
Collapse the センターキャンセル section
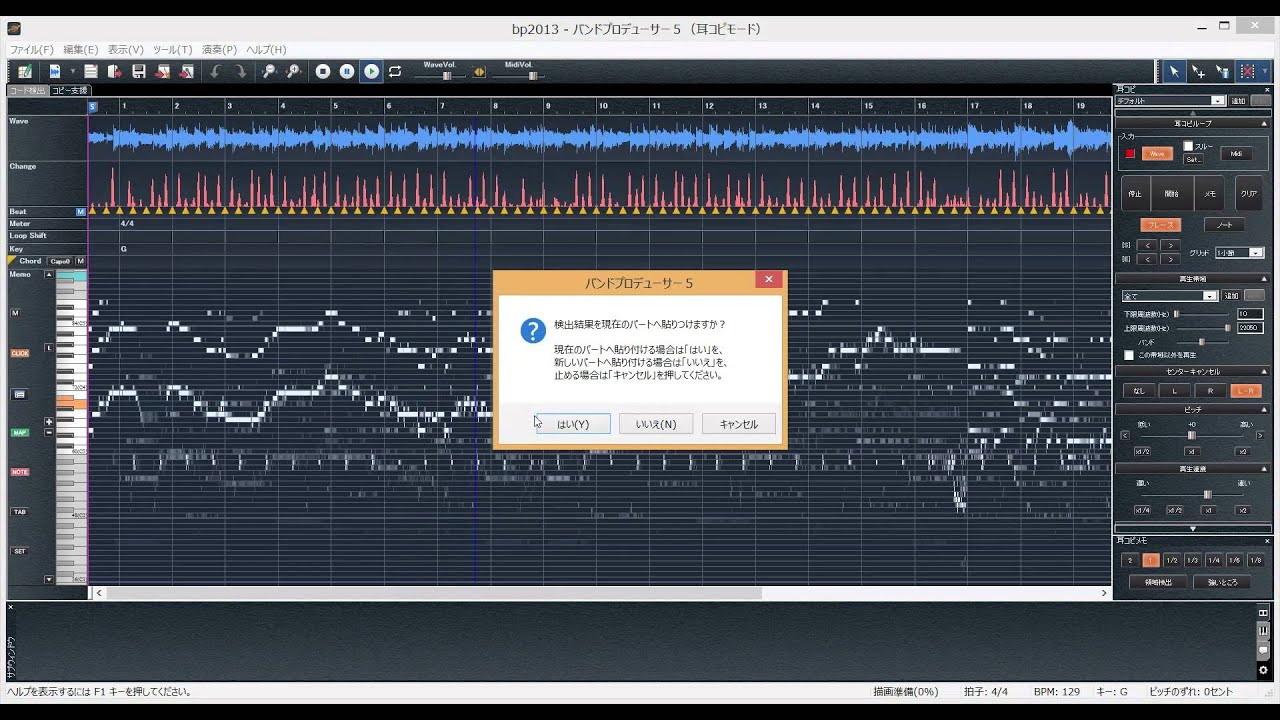pos(1264,372)
